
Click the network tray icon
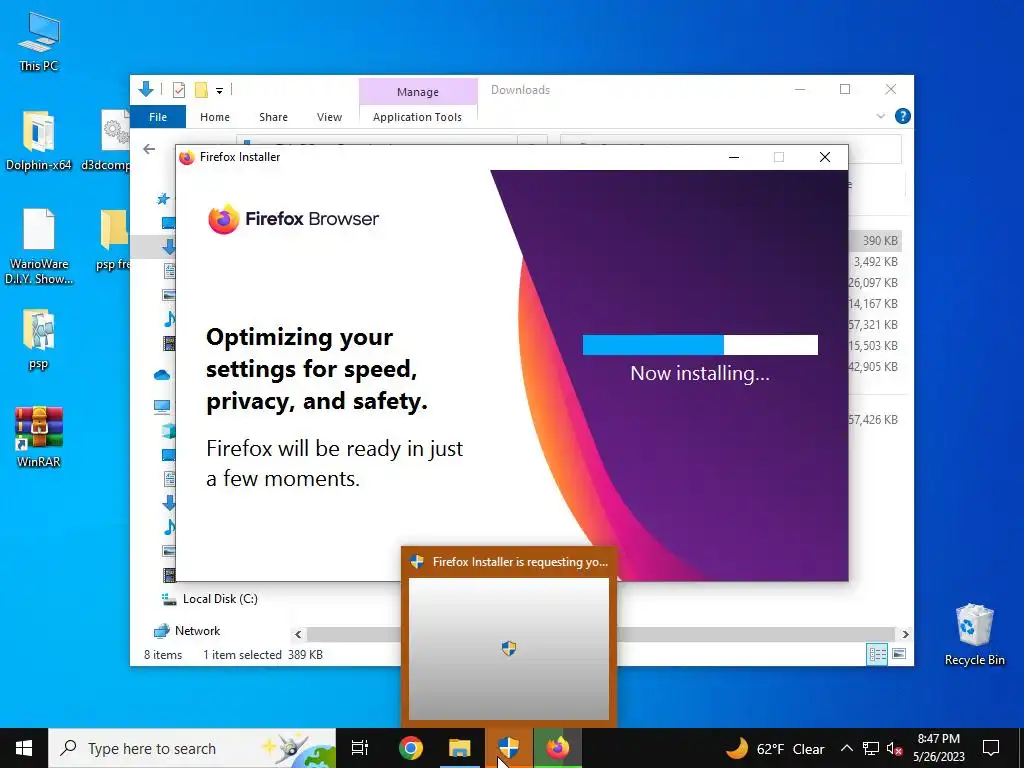coord(871,748)
